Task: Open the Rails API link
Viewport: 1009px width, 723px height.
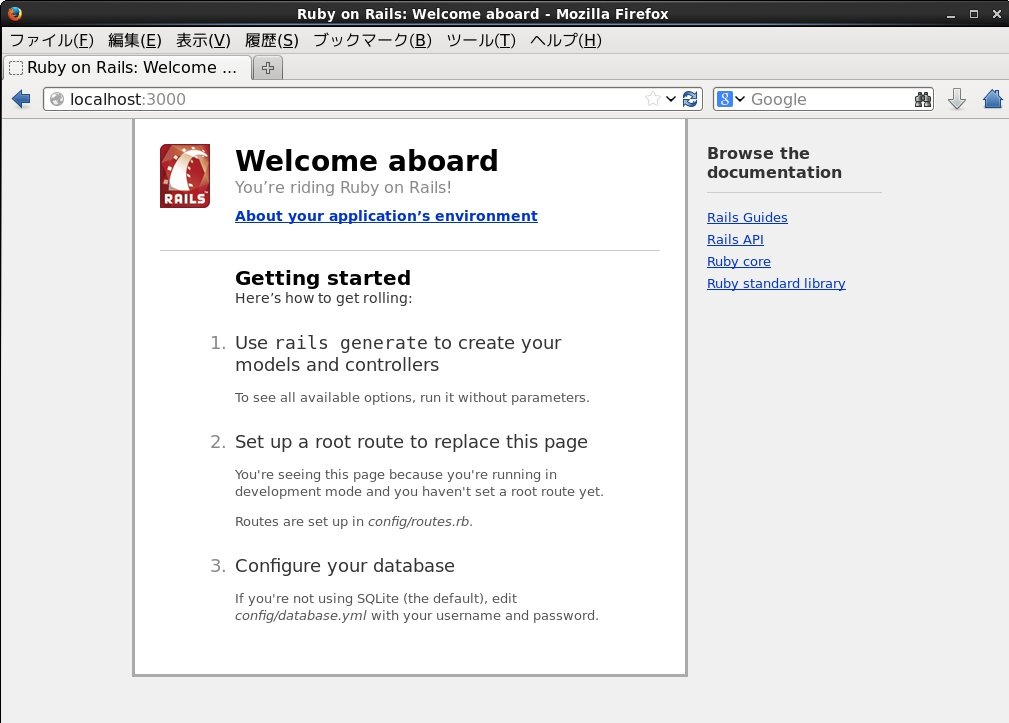Action: point(735,239)
